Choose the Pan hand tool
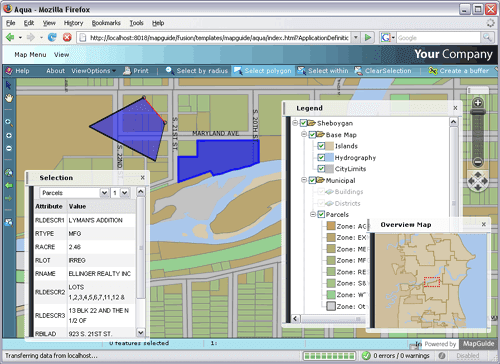This screenshot has width=500, height=364. [9, 98]
